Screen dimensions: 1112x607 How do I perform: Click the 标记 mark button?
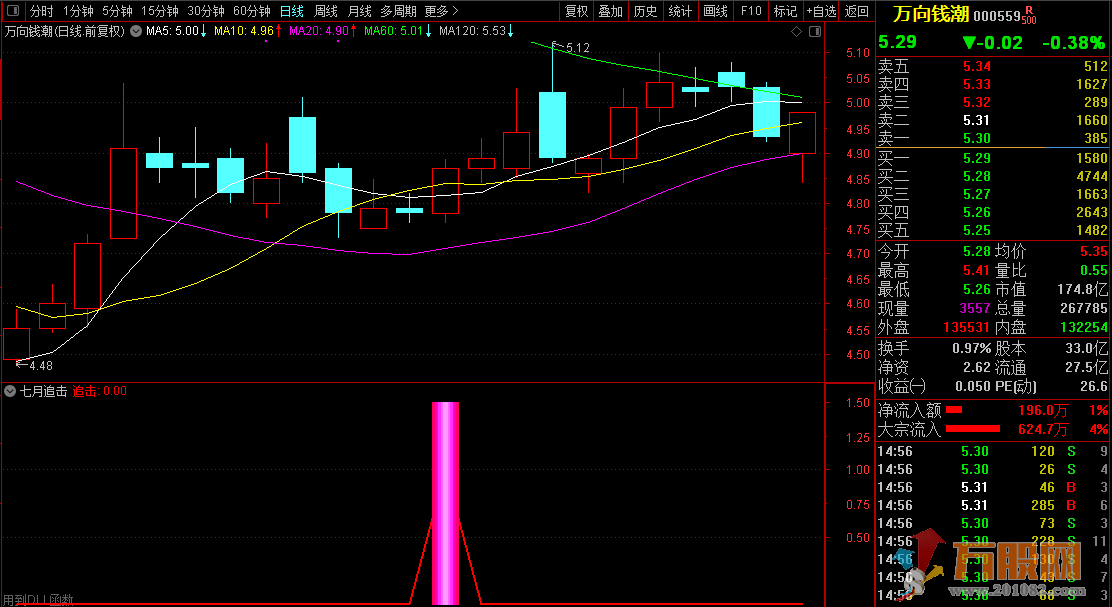click(785, 11)
